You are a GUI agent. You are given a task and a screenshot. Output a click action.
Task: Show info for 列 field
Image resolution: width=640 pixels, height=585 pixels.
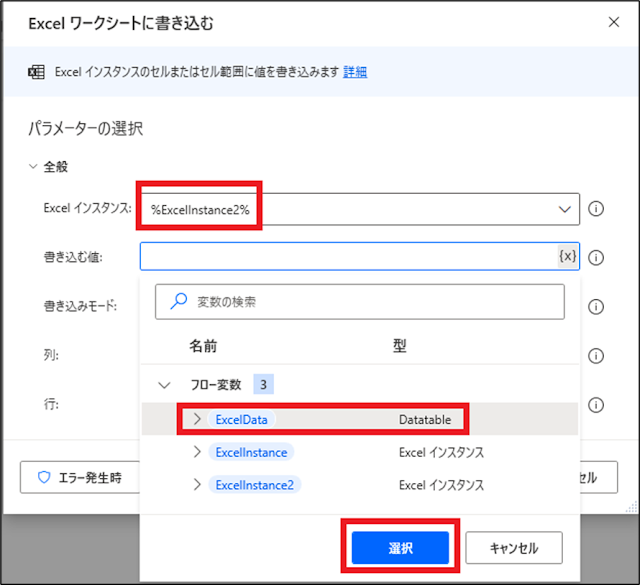pyautogui.click(x=596, y=356)
